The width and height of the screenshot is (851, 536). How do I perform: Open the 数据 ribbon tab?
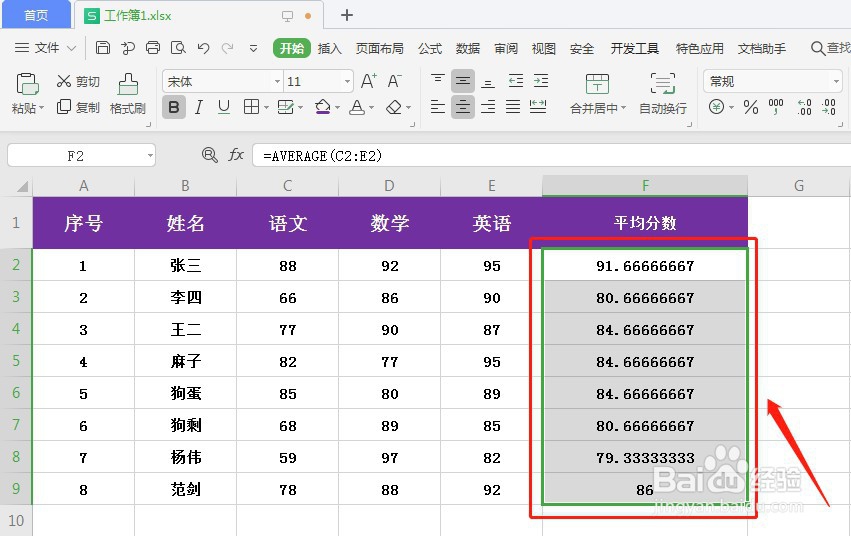[468, 48]
